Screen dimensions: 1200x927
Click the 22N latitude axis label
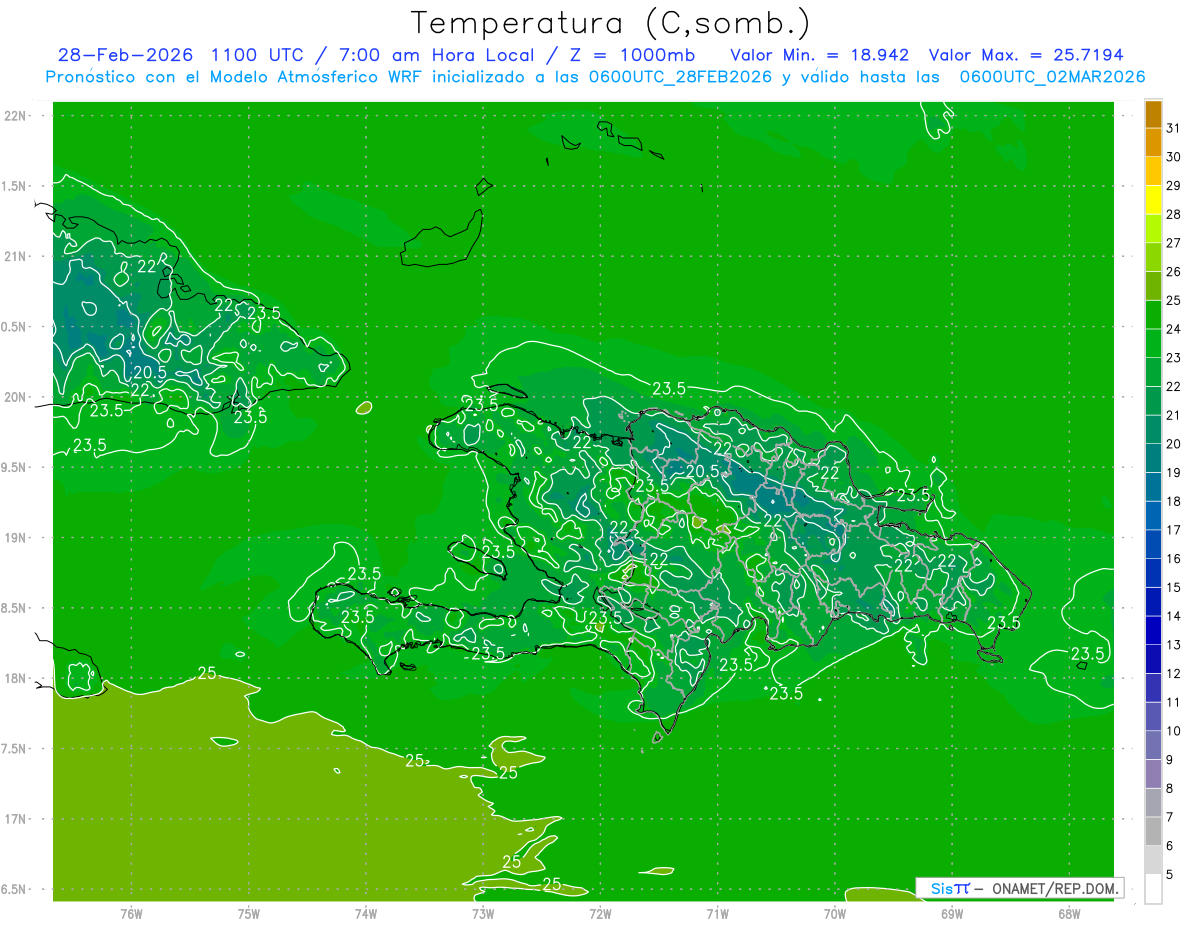[x=17, y=116]
